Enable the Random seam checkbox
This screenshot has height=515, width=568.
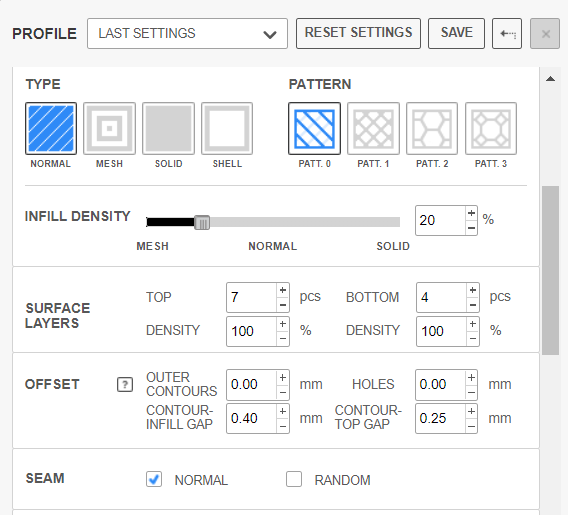pyautogui.click(x=294, y=479)
